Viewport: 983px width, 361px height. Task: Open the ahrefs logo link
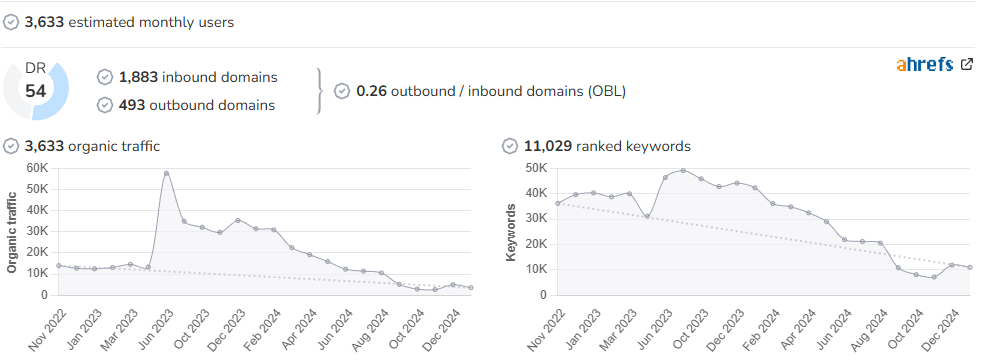(925, 65)
